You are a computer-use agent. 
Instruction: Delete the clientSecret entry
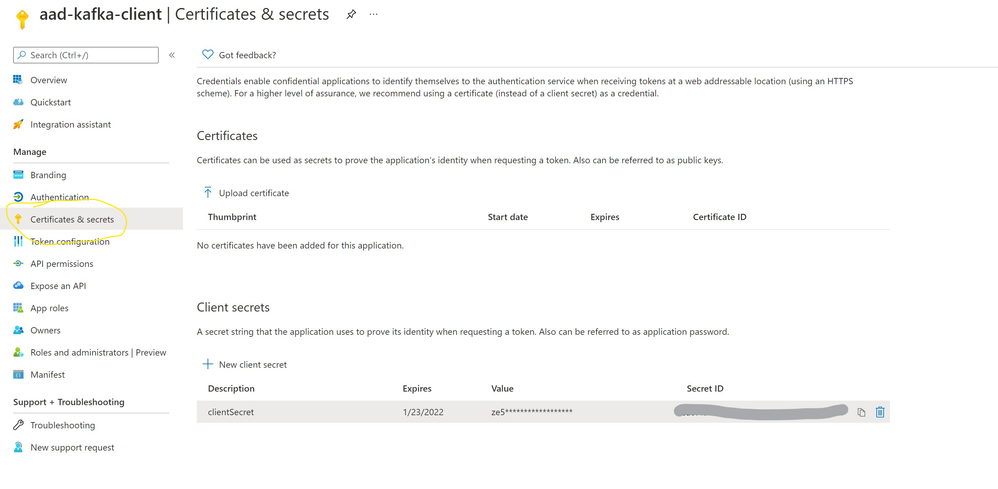880,412
